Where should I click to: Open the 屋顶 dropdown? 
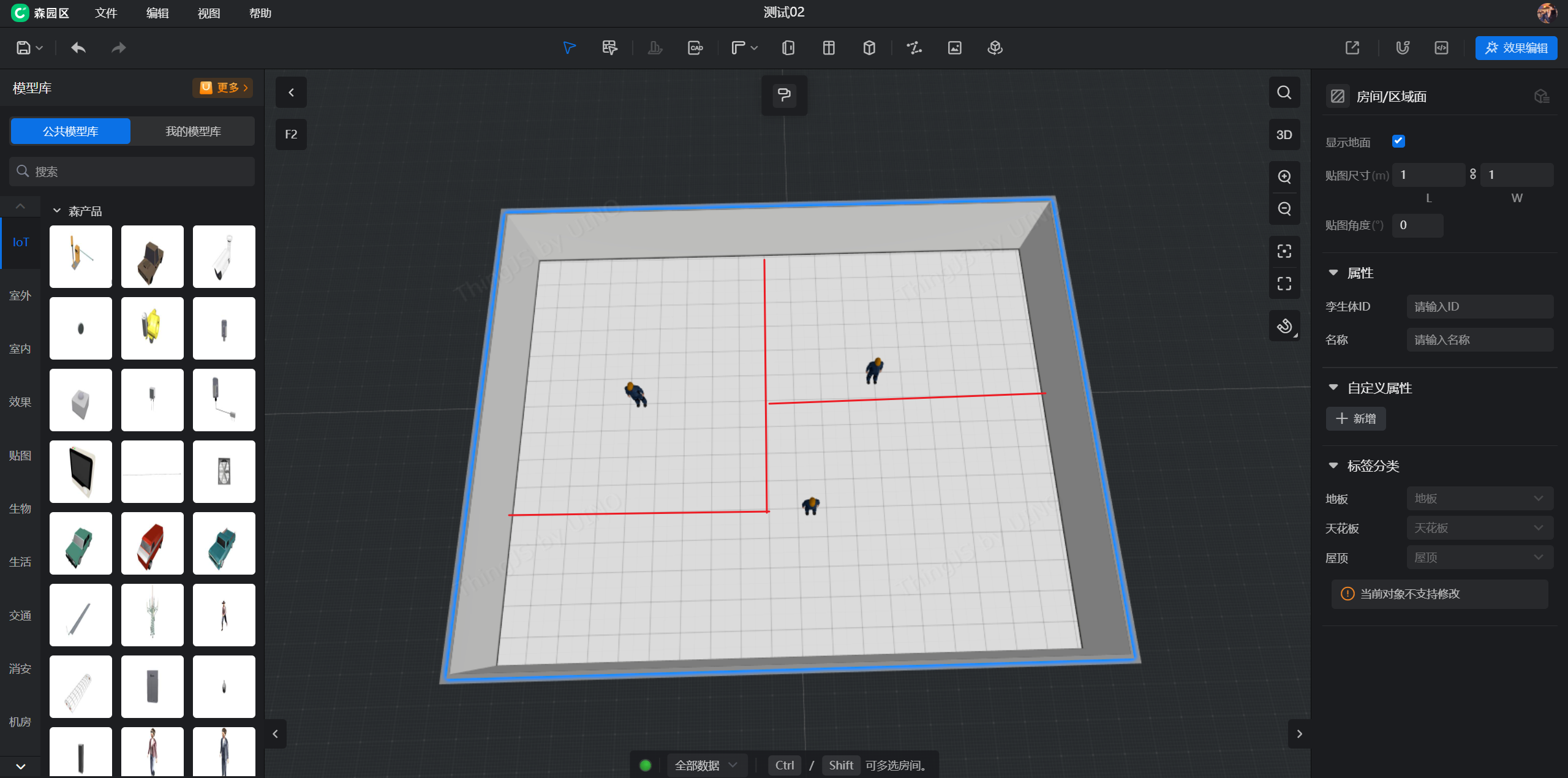pyautogui.click(x=1480, y=557)
